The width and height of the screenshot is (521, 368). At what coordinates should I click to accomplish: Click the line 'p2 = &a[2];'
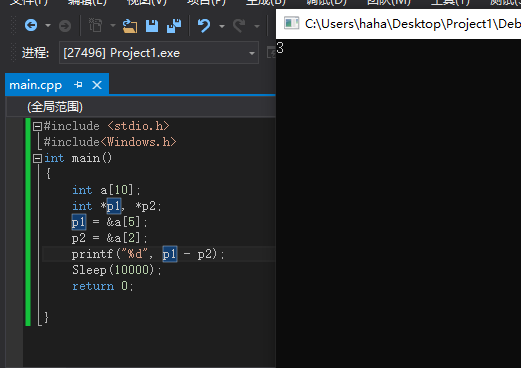[x=109, y=238]
